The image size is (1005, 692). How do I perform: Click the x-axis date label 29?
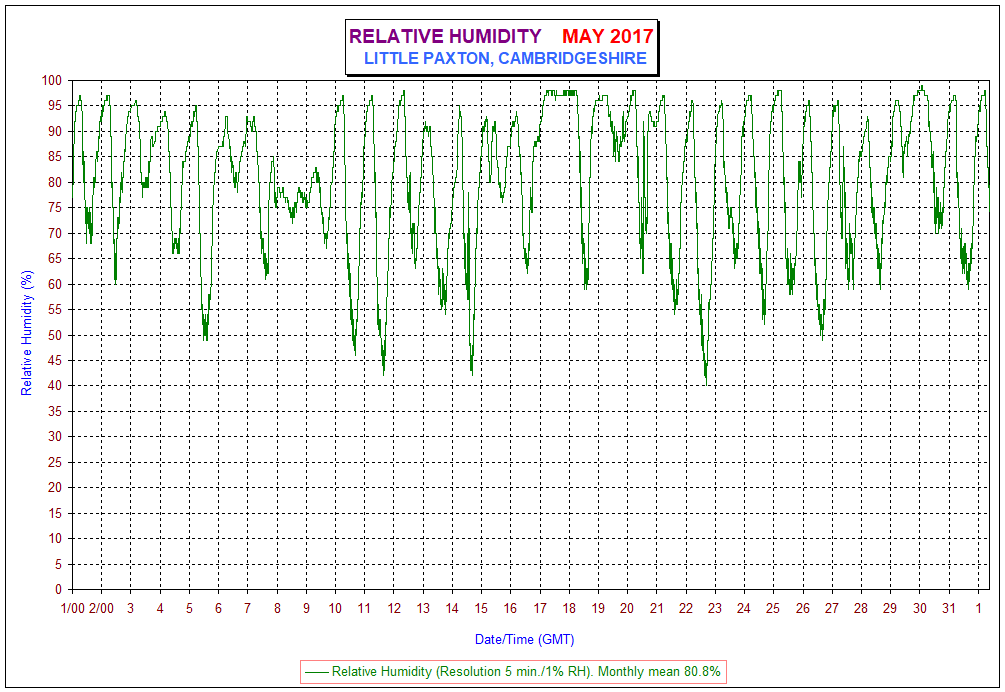tap(890, 609)
